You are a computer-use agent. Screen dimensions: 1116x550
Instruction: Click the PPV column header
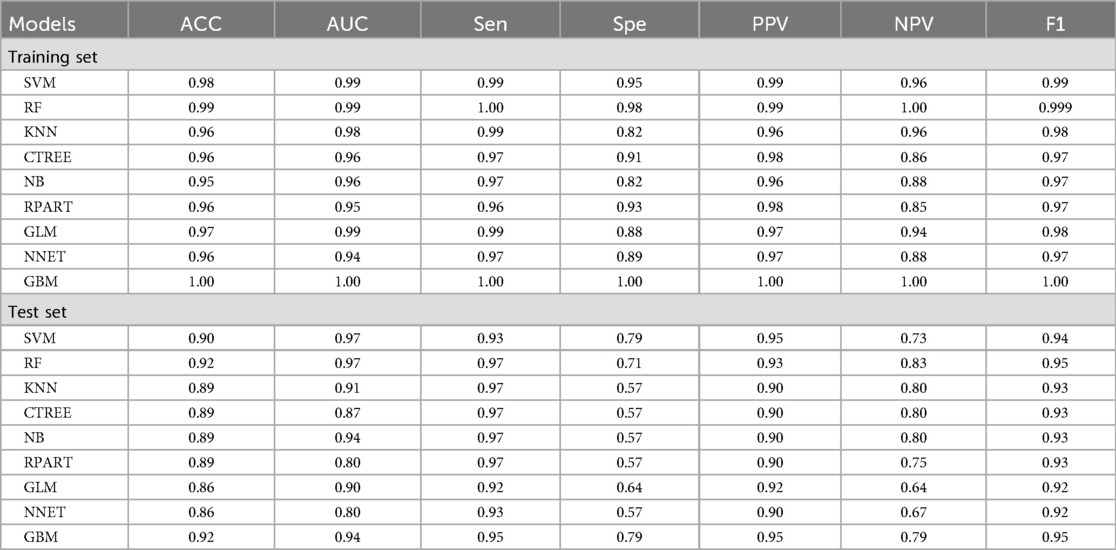coord(771,24)
